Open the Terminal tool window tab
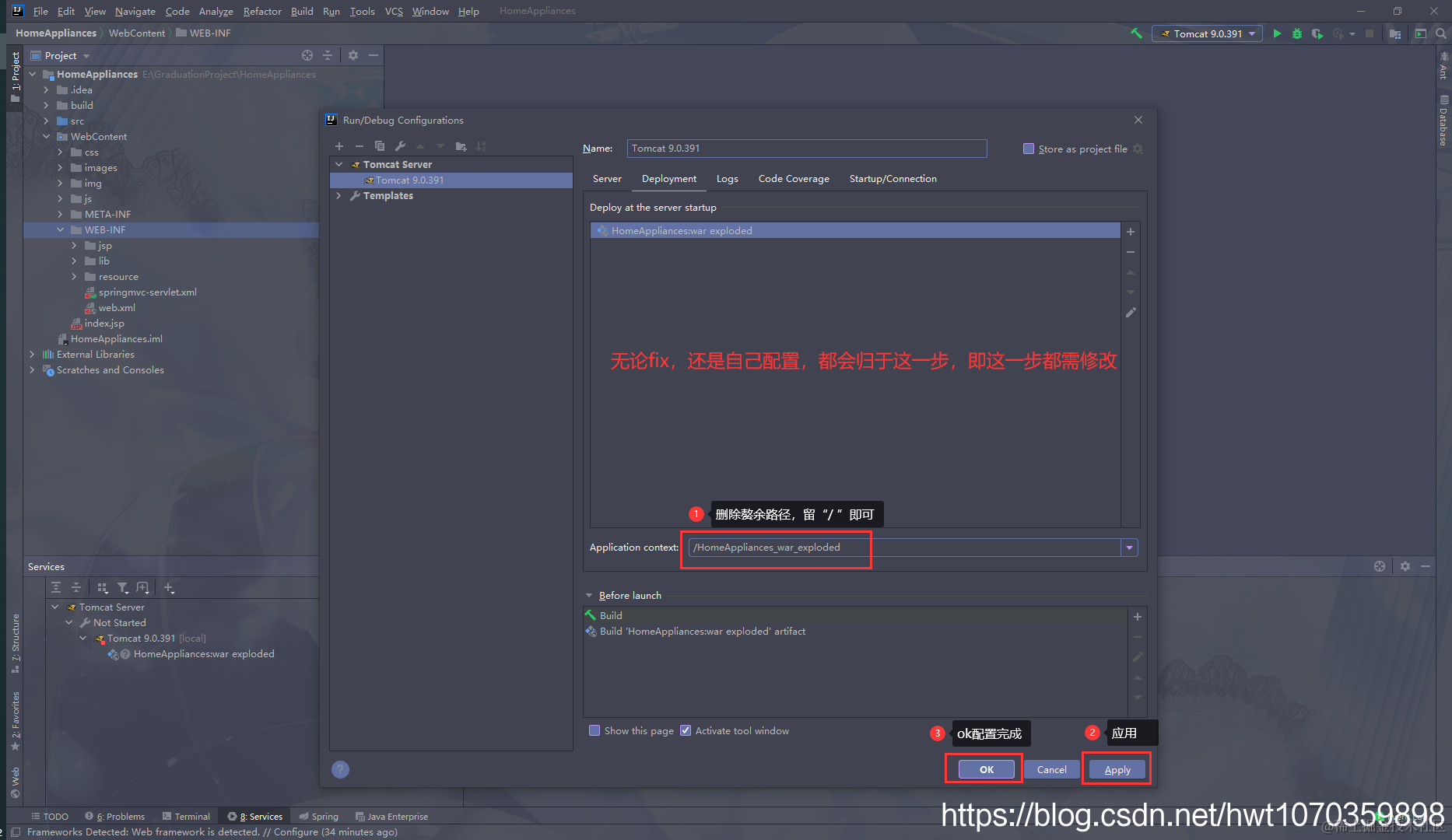 pyautogui.click(x=186, y=816)
